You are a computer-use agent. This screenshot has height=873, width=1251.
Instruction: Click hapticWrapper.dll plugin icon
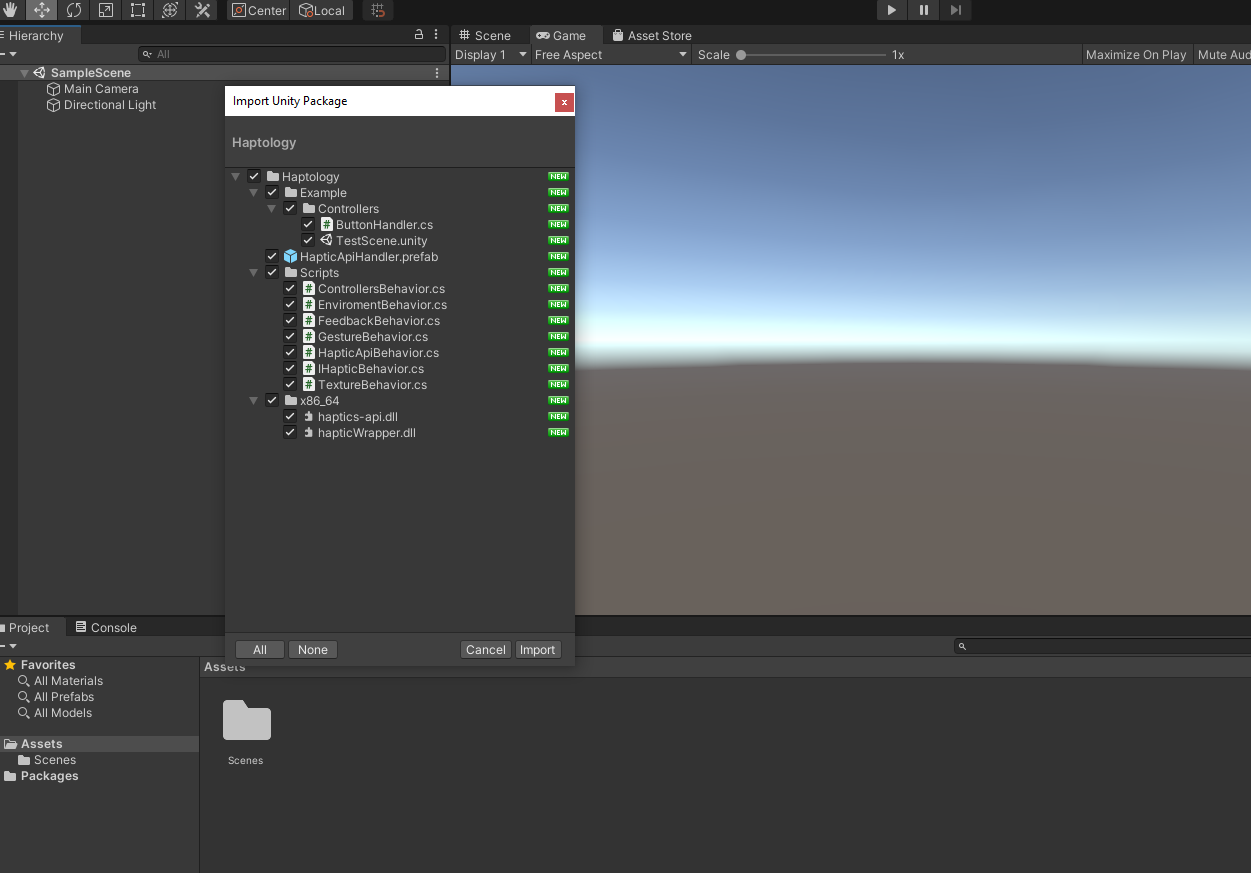[x=309, y=433]
